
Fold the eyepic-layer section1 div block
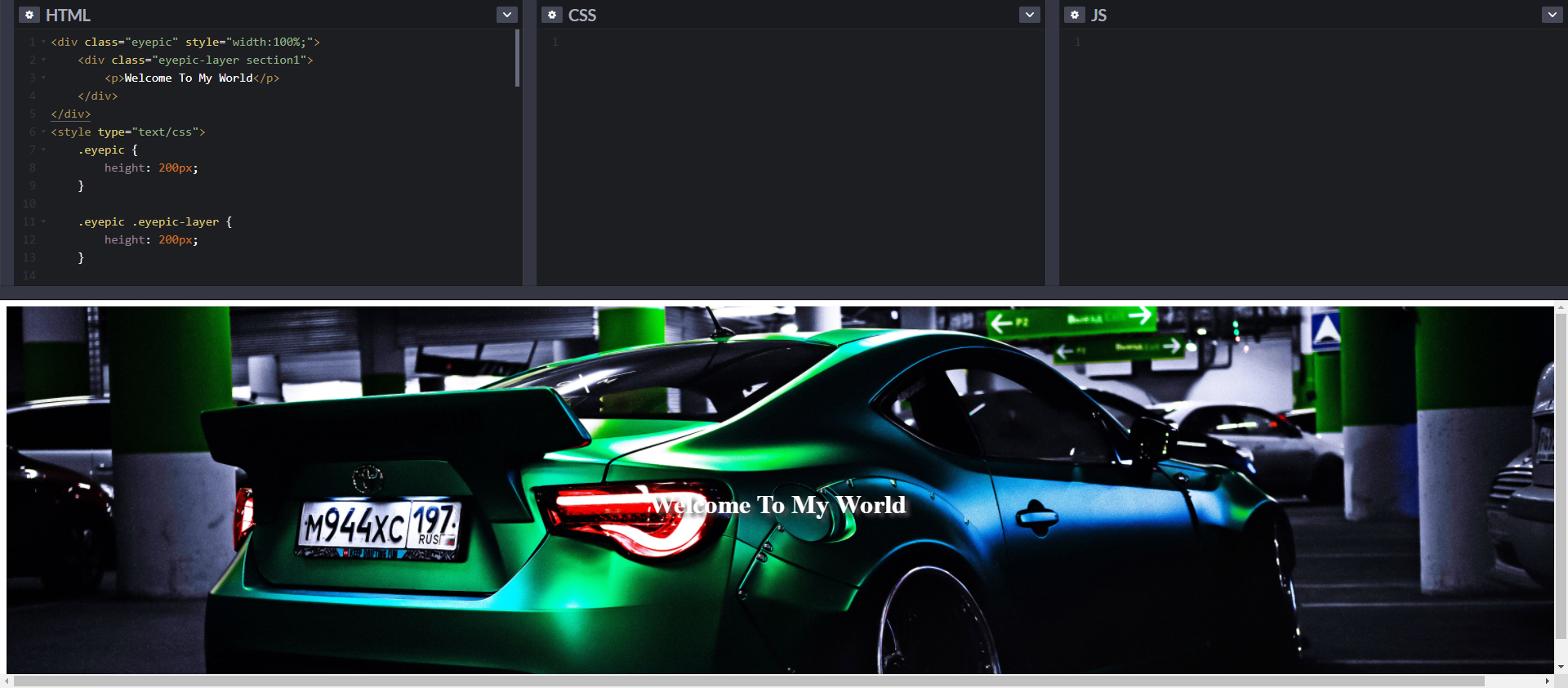point(43,60)
